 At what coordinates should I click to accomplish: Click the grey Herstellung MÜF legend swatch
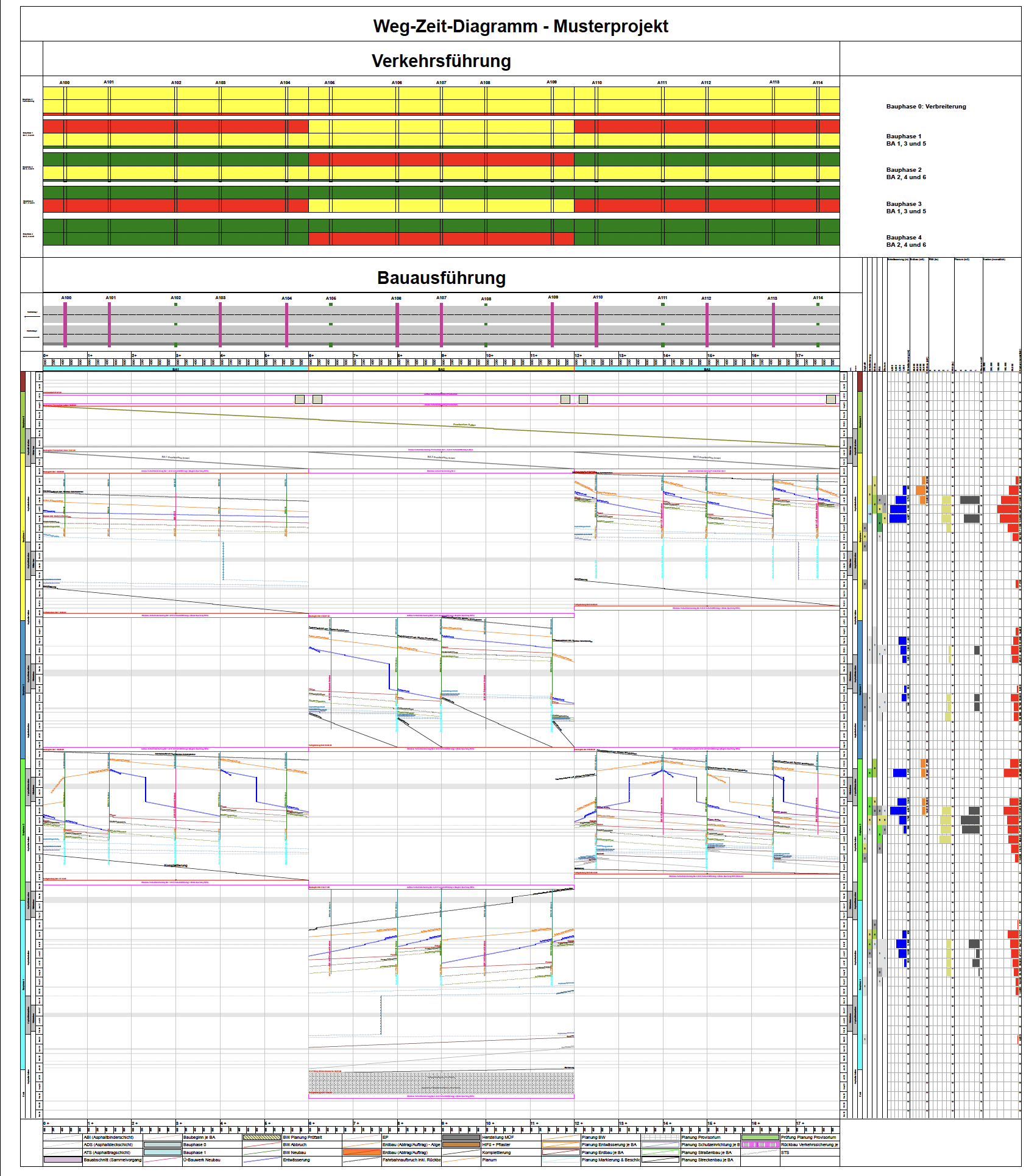click(461, 1137)
